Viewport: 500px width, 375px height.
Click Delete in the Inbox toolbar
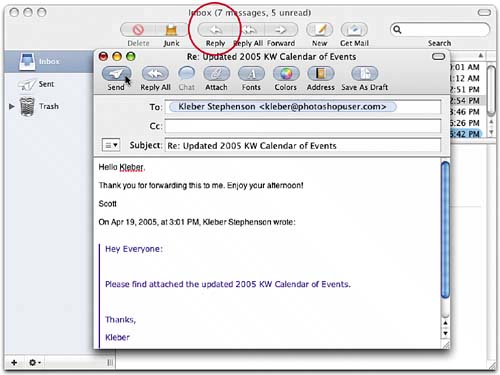(x=138, y=30)
